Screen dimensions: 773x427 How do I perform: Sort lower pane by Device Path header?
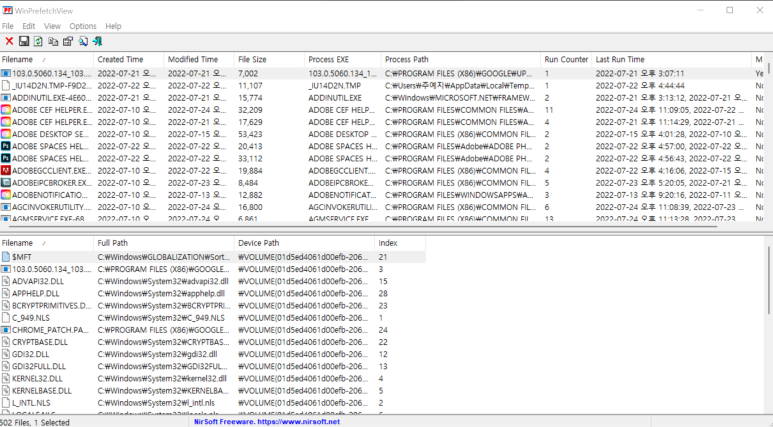tap(304, 243)
